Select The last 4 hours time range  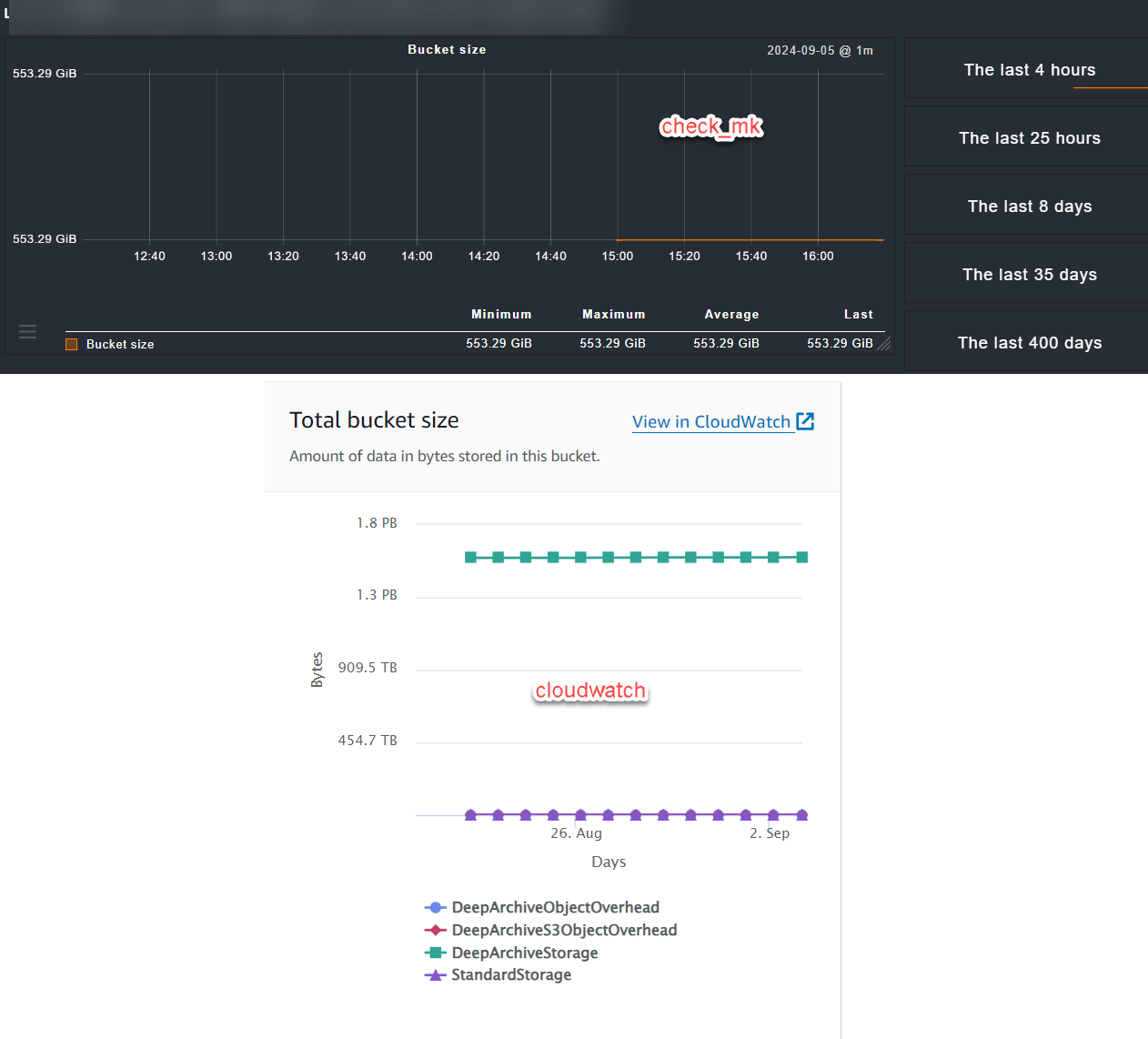pos(1029,70)
